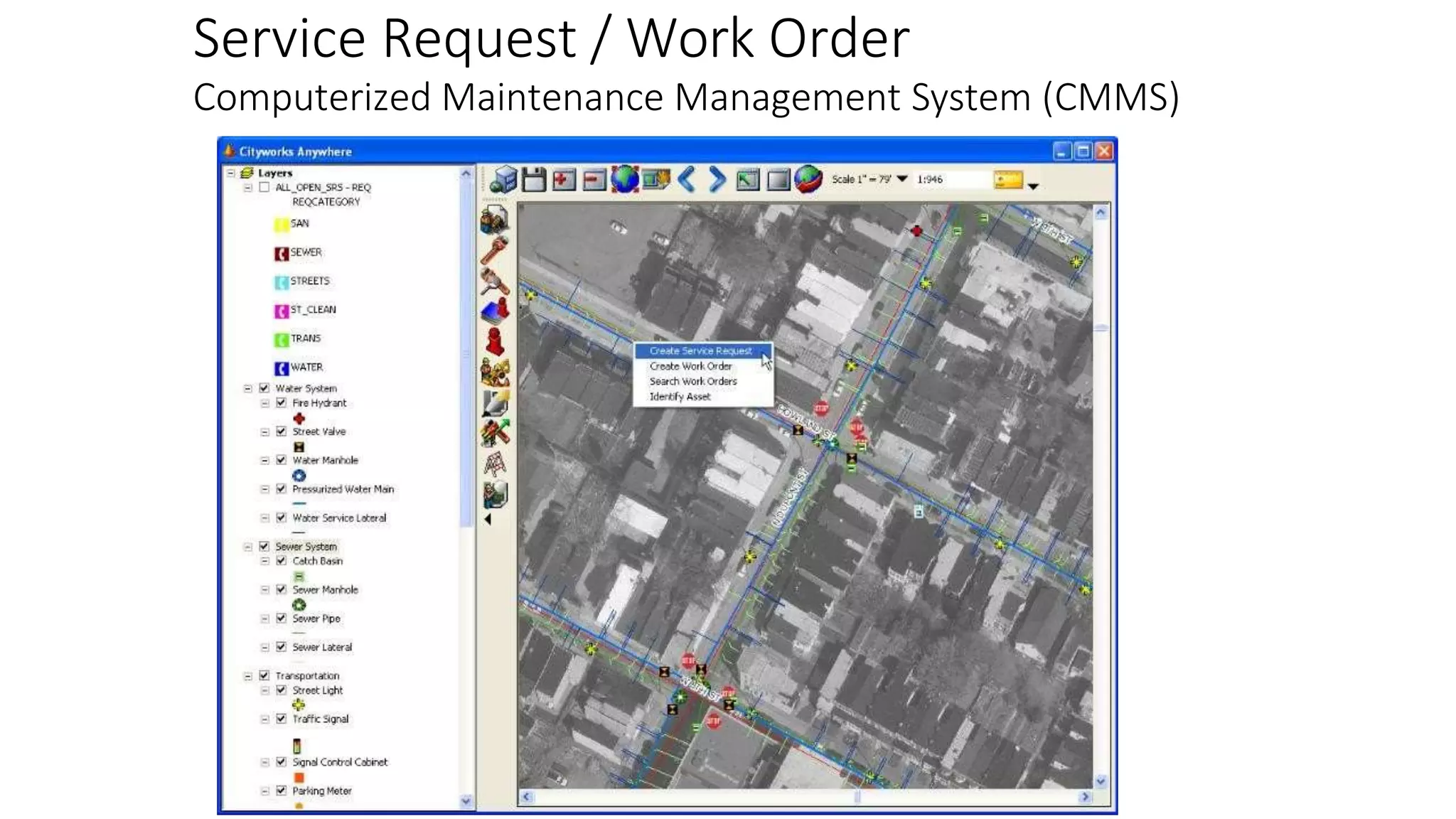Go to previous map extent arrow

(x=686, y=179)
